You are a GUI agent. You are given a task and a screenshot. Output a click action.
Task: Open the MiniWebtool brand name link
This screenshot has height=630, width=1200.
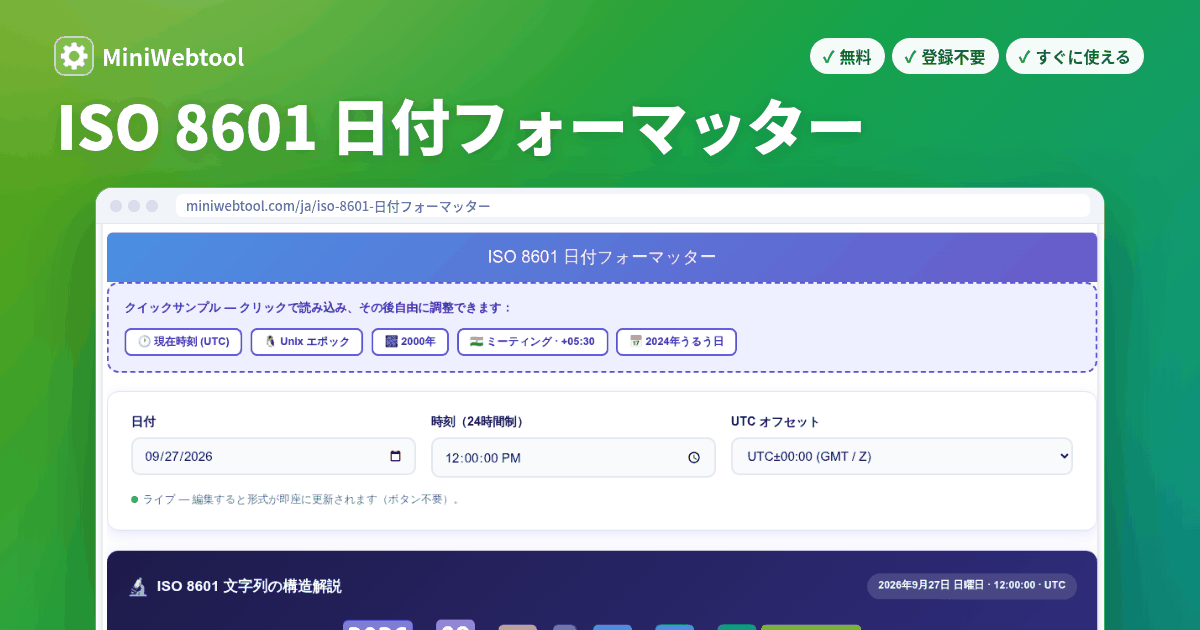point(173,58)
